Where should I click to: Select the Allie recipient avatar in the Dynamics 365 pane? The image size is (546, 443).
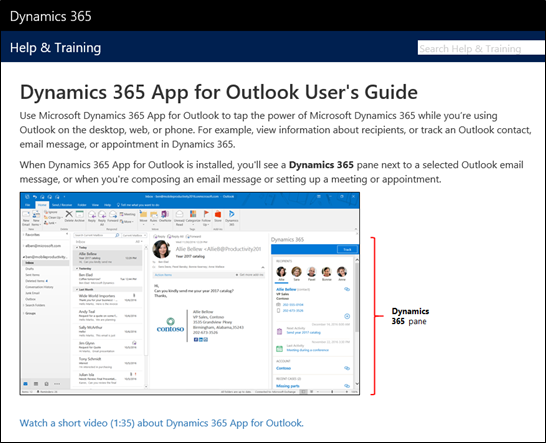tap(281, 272)
